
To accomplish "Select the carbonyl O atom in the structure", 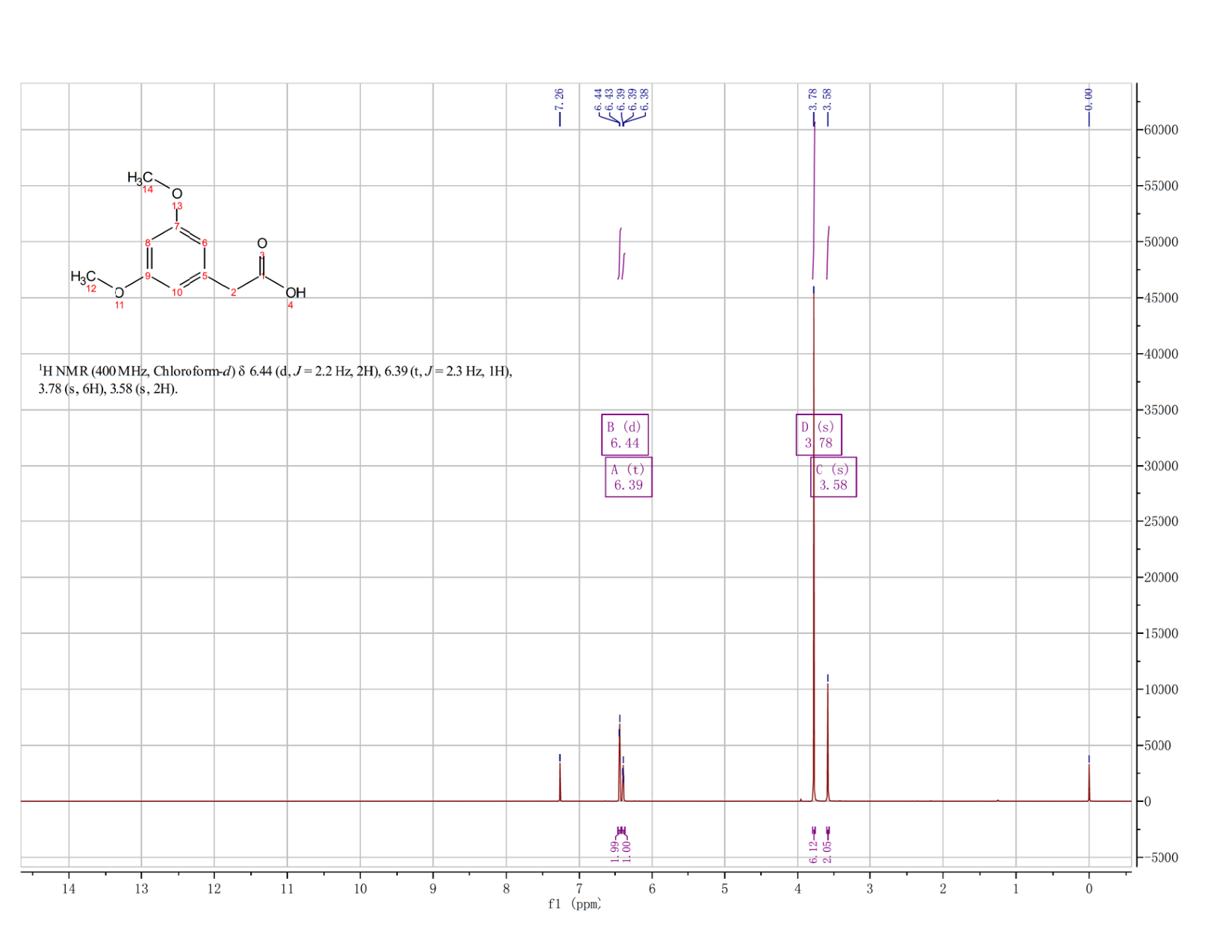I will (262, 243).
